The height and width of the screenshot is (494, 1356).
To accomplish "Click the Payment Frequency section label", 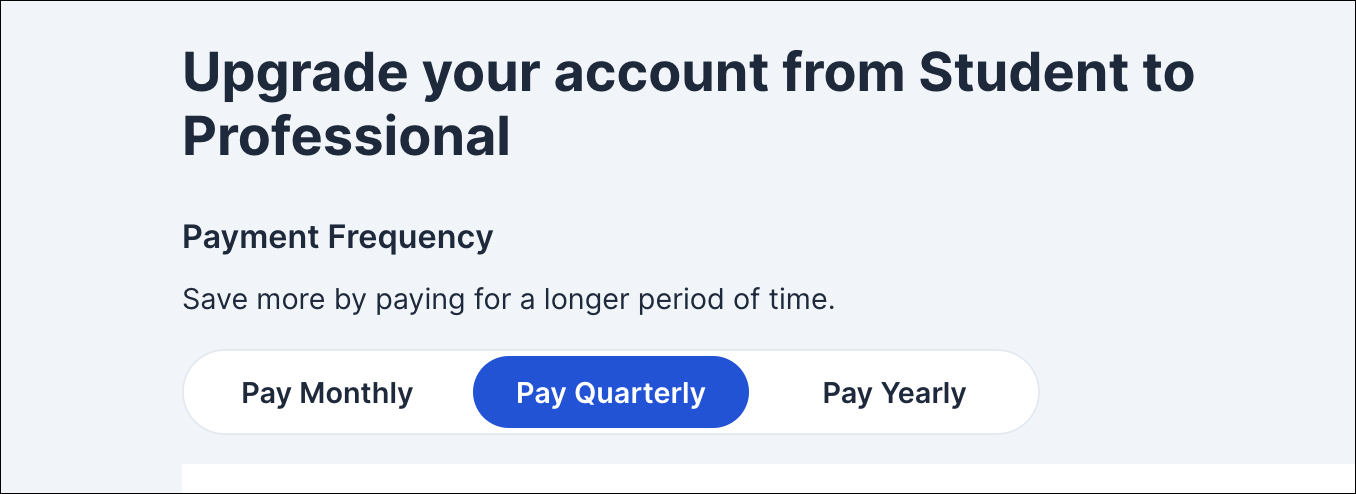I will pos(337,238).
